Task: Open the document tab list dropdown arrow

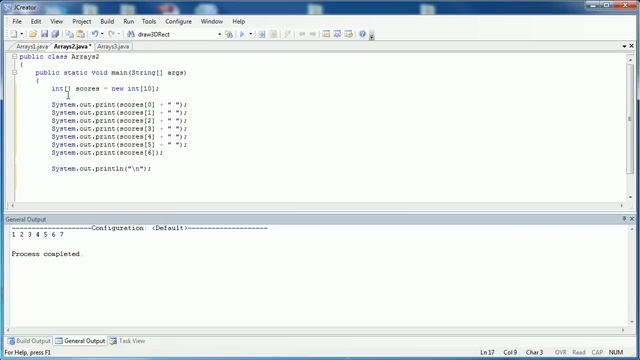Action: click(624, 47)
